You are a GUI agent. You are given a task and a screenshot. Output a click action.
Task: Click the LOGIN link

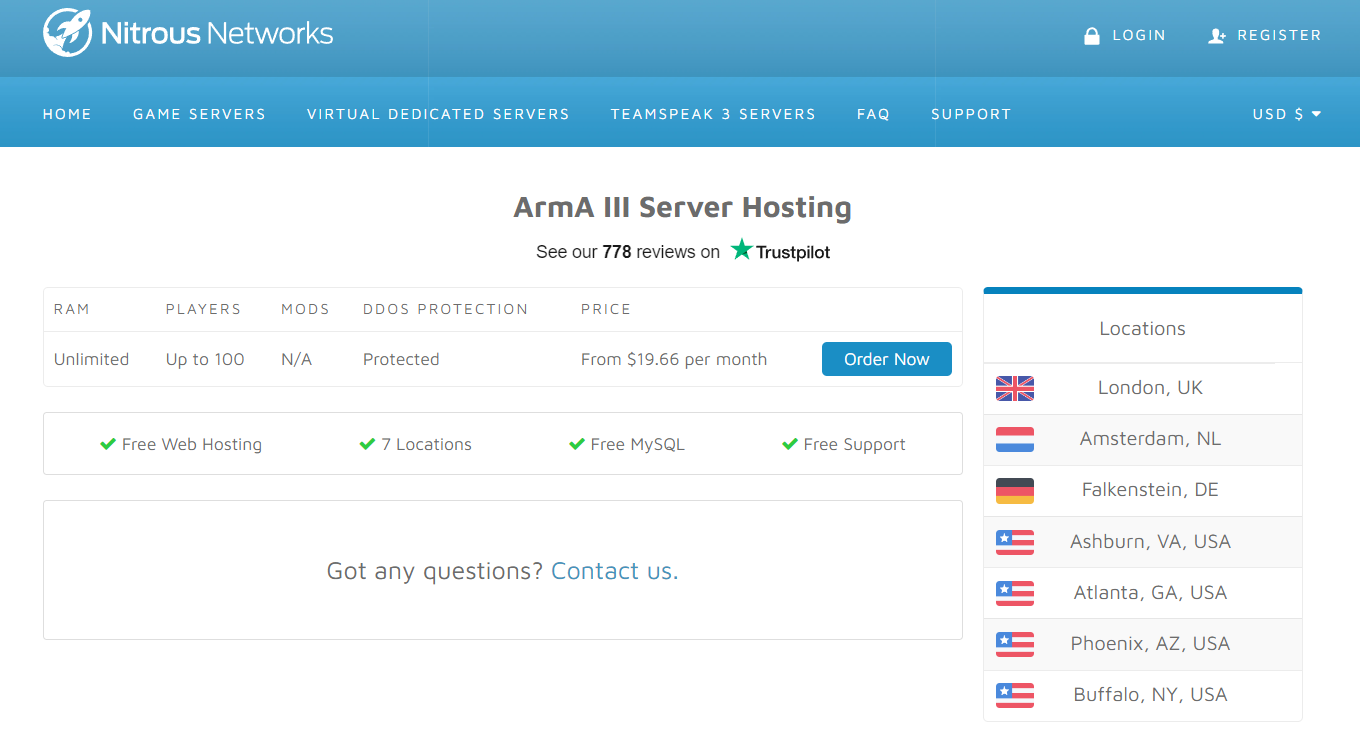coord(1139,35)
